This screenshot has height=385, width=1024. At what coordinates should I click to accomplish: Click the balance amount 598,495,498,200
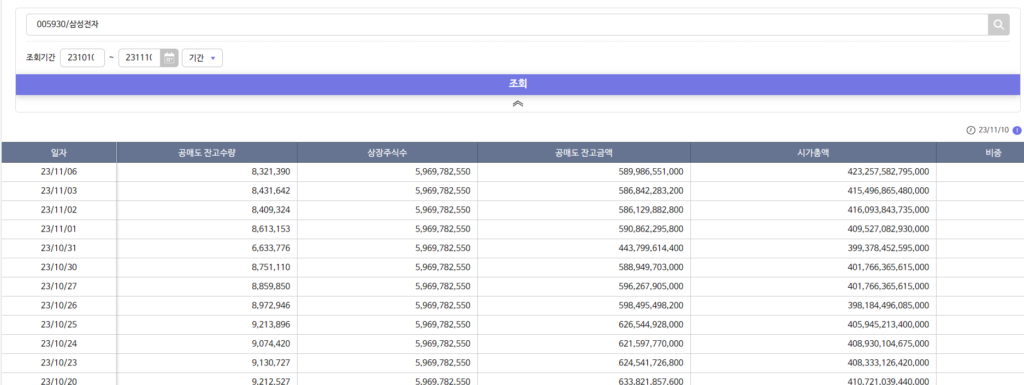click(650, 305)
